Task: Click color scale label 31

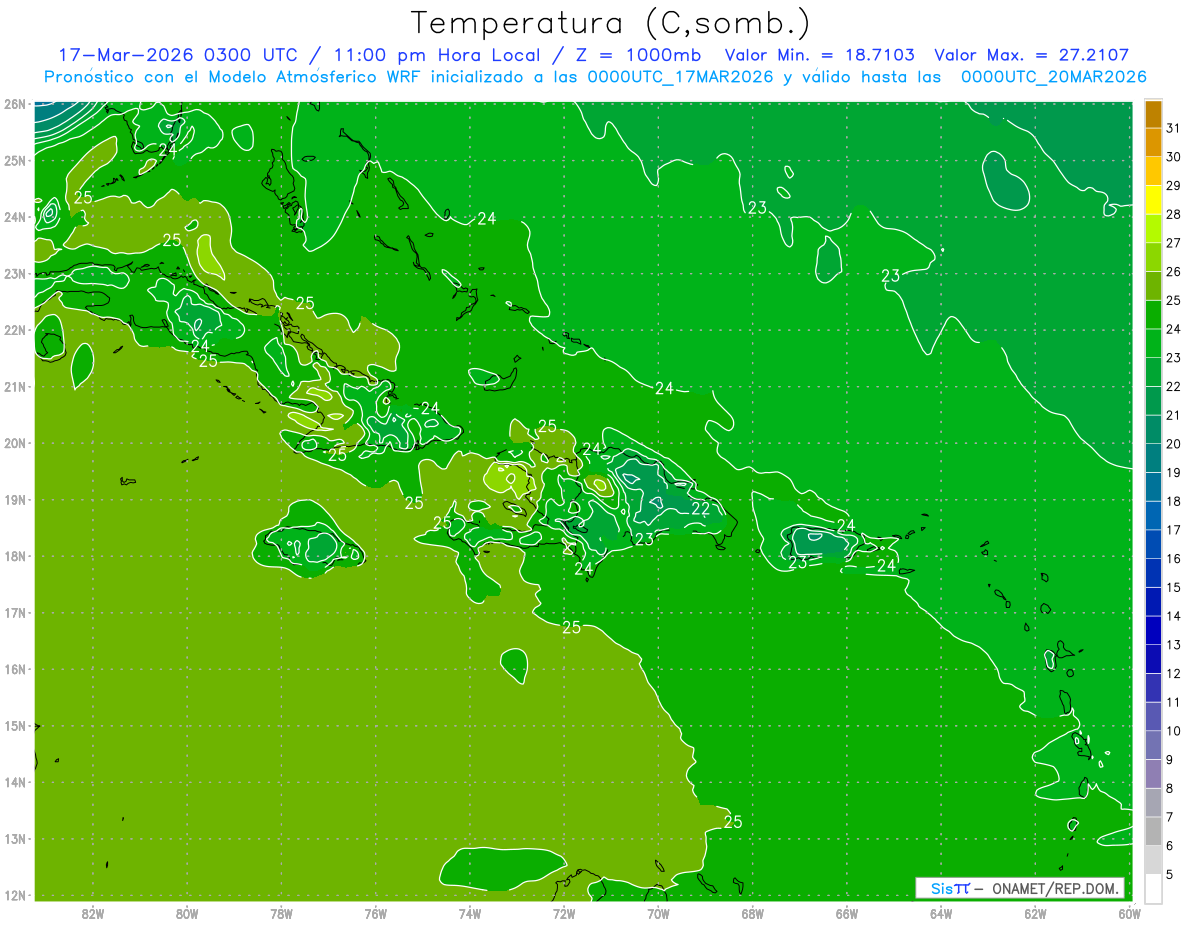Action: coord(1173,128)
